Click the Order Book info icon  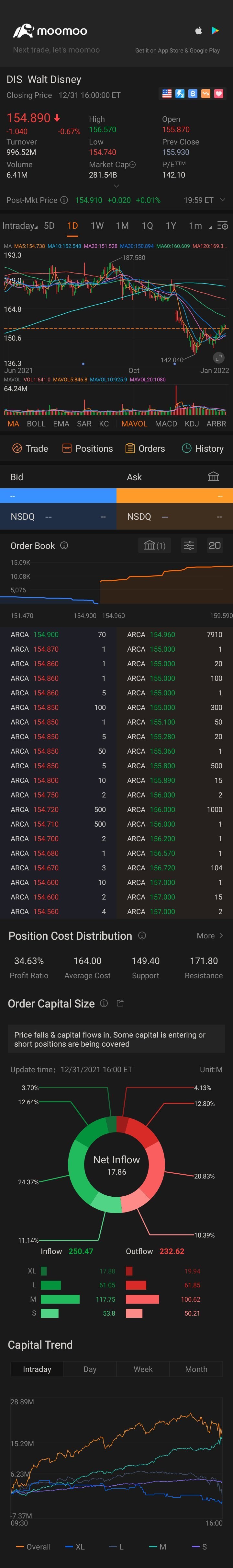click(x=64, y=545)
